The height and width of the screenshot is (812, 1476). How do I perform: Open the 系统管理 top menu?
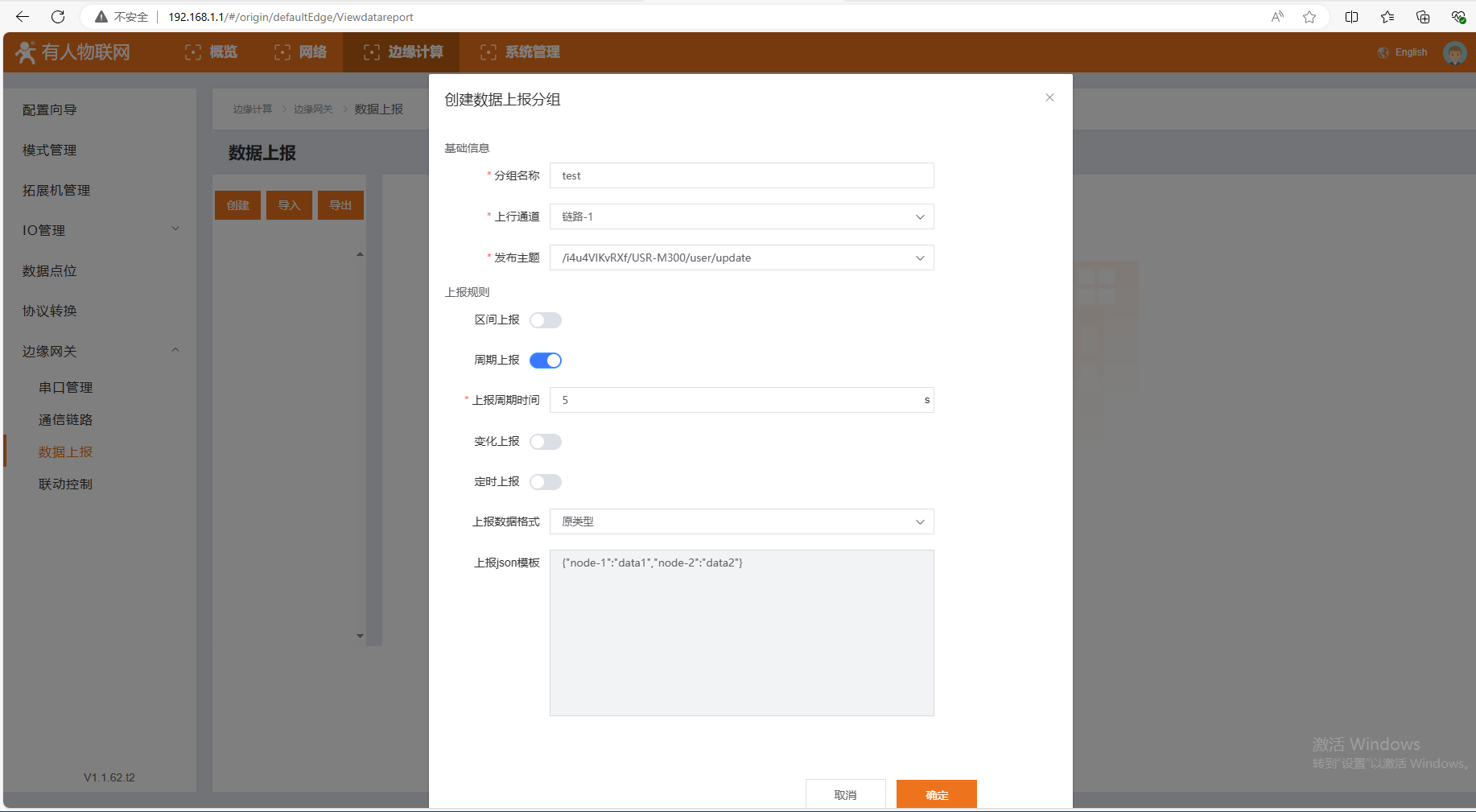[520, 52]
